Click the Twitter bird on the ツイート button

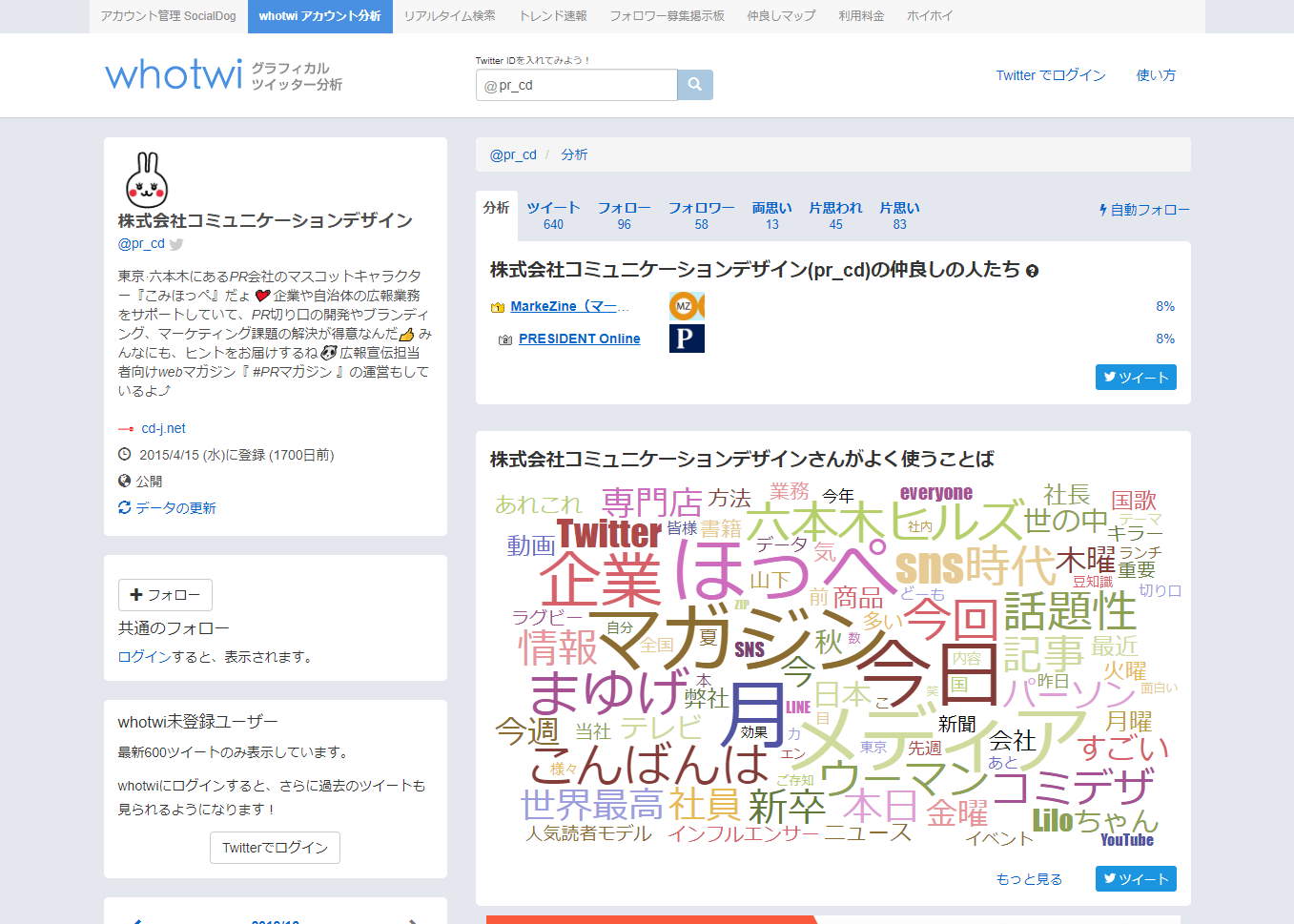click(1109, 377)
